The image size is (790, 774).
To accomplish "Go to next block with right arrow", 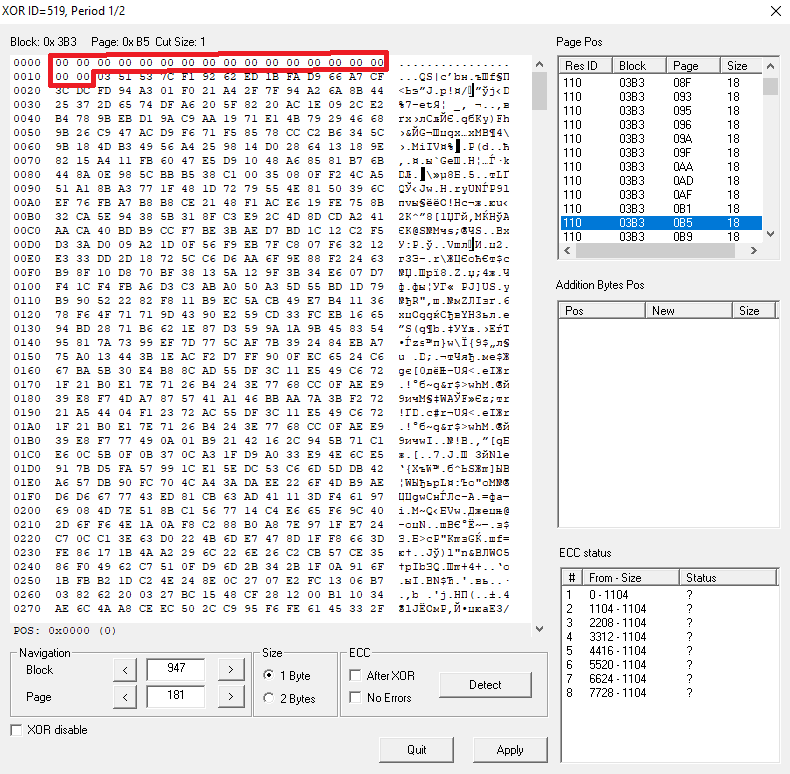I will click(231, 670).
